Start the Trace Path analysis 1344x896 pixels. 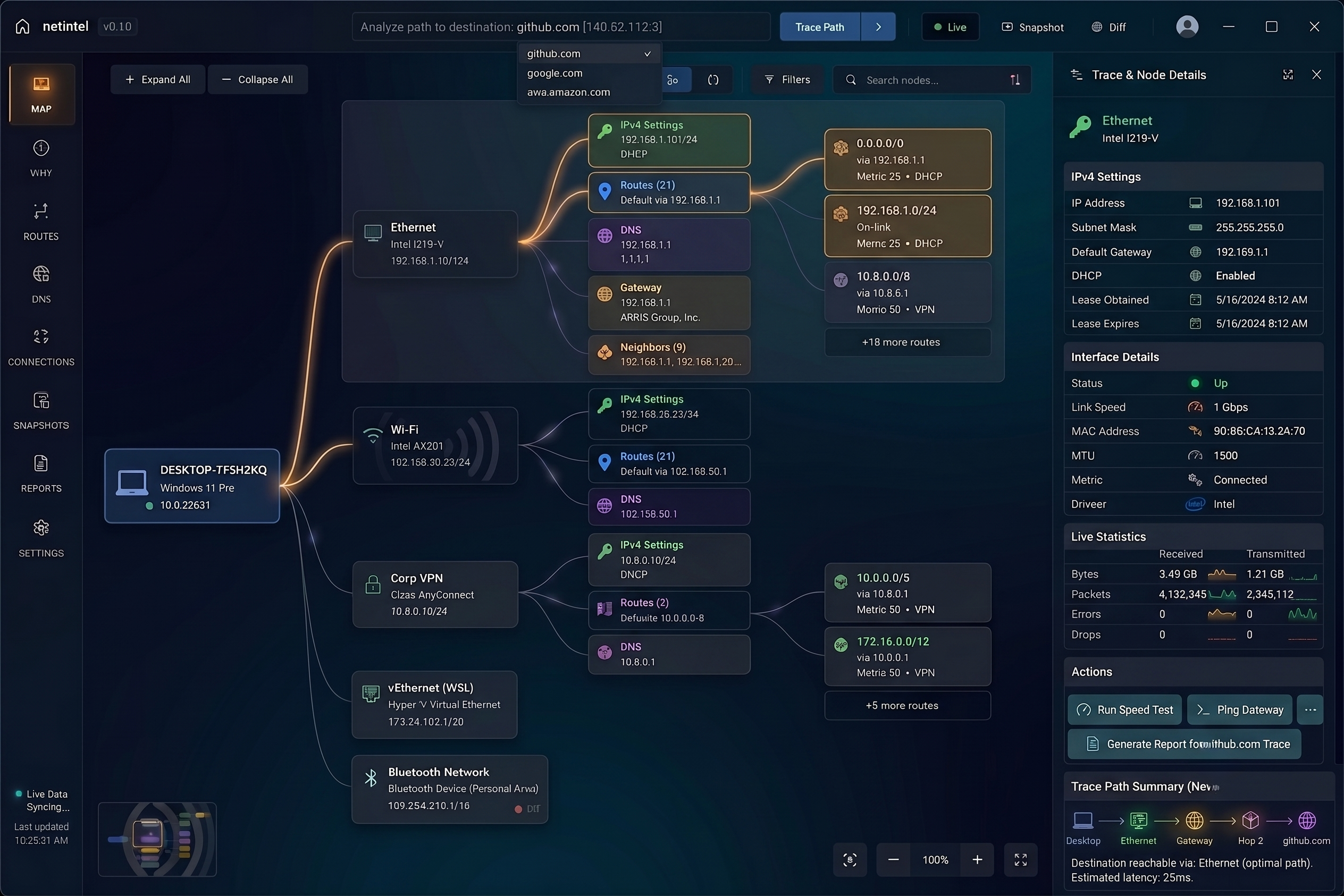(820, 27)
